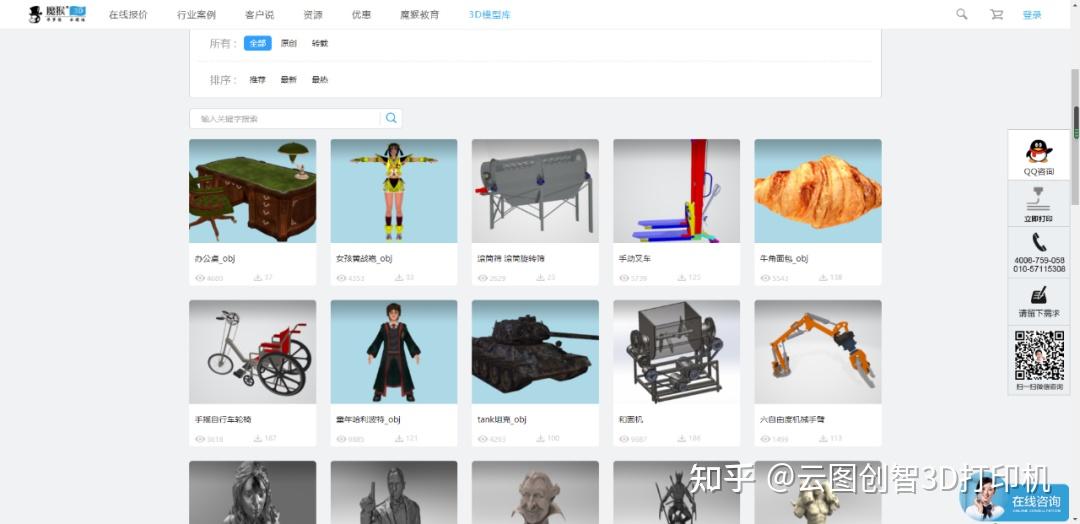The image size is (1080, 524).
Task: Click the 和面机 title text
Action: (631, 419)
